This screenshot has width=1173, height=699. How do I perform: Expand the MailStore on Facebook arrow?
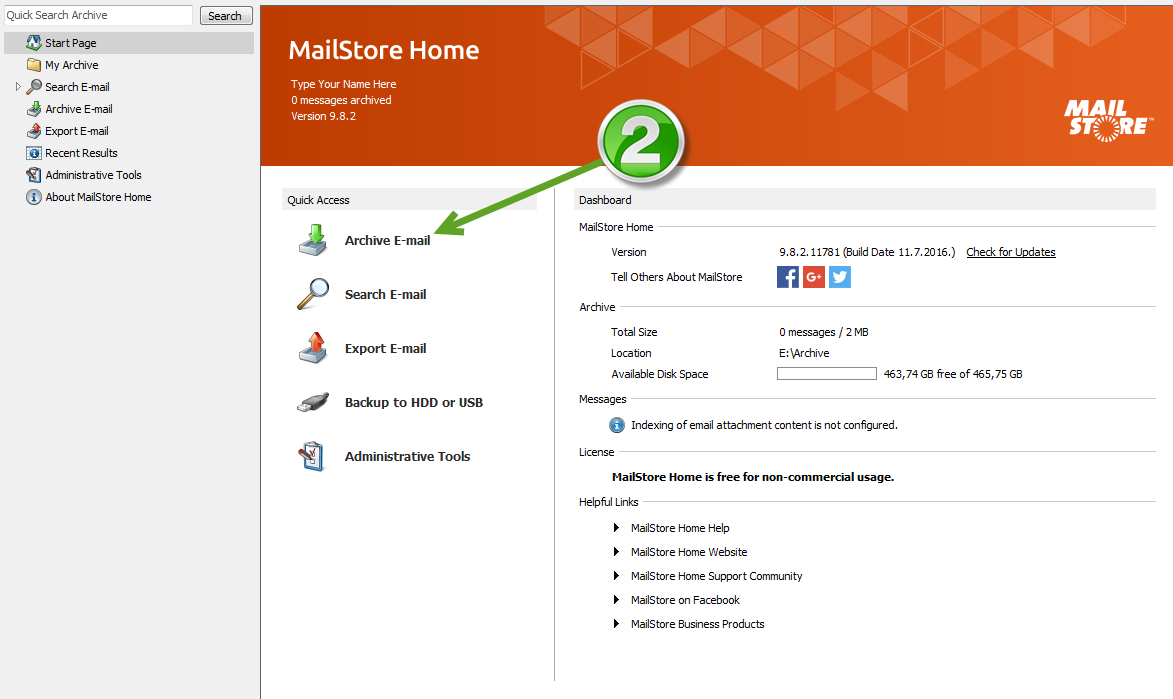tap(616, 599)
